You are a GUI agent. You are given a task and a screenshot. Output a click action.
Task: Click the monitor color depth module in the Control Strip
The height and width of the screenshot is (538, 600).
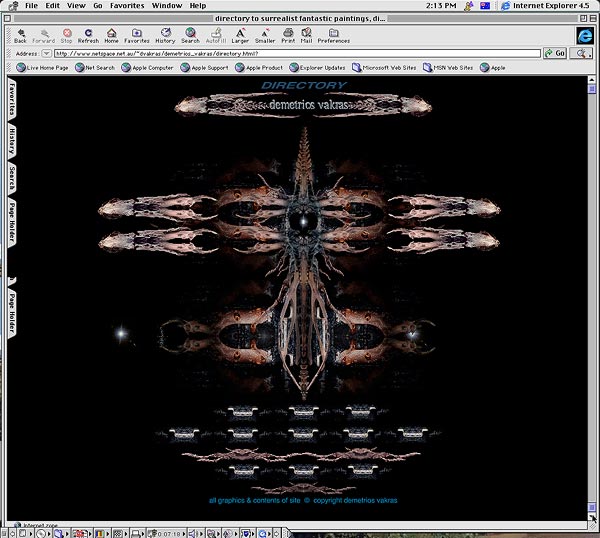pos(99,533)
